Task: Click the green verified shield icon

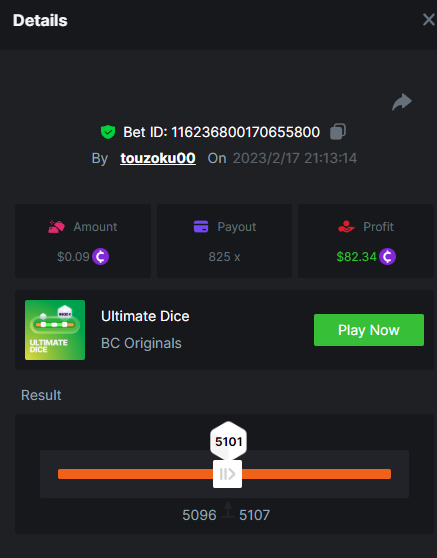Action: point(108,132)
